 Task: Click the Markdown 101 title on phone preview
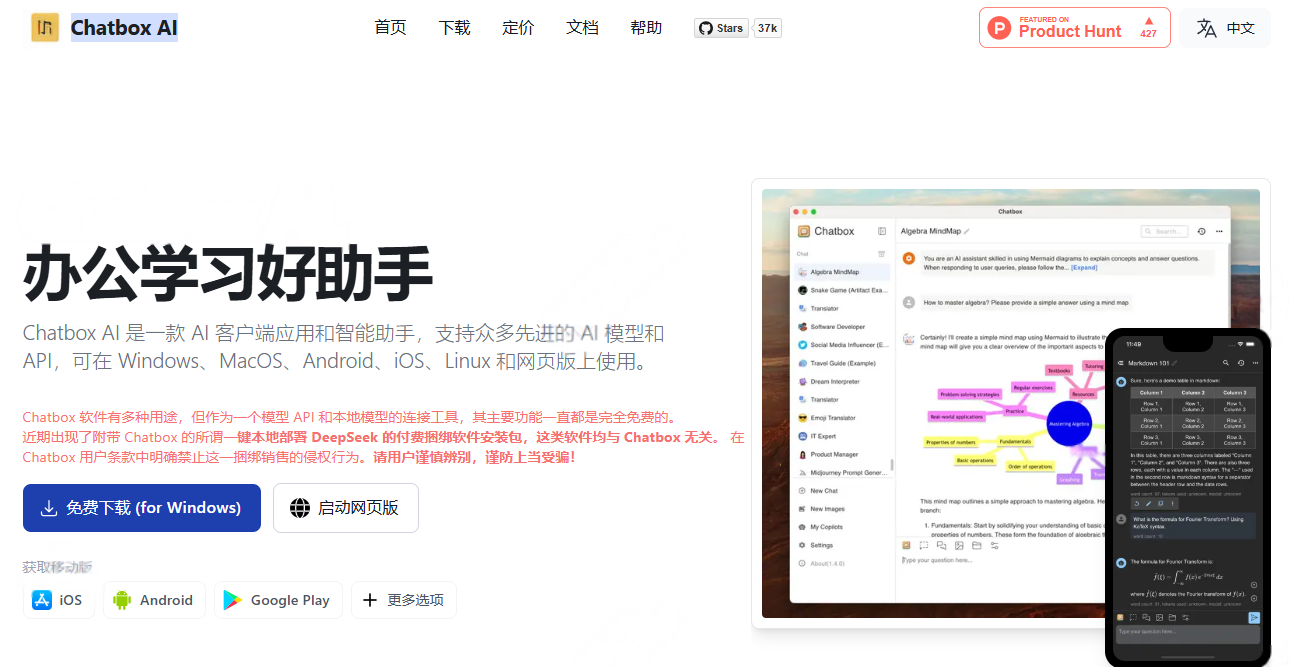pyautogui.click(x=1150, y=363)
